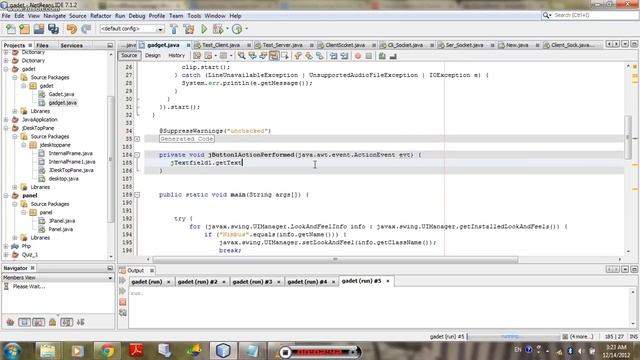Click the New File toolbar icon

coord(11,29)
